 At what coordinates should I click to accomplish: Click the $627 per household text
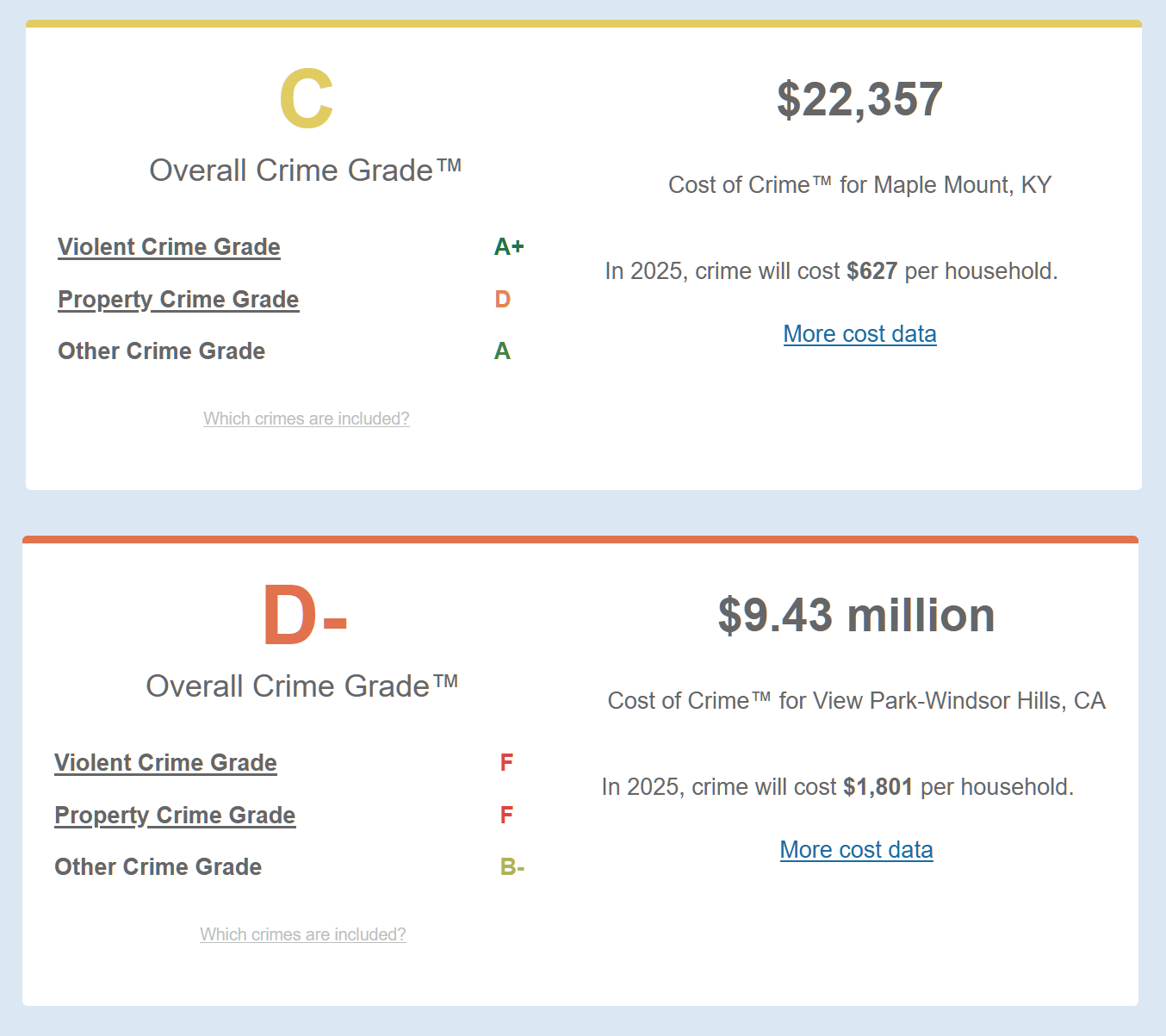pyautogui.click(x=952, y=271)
